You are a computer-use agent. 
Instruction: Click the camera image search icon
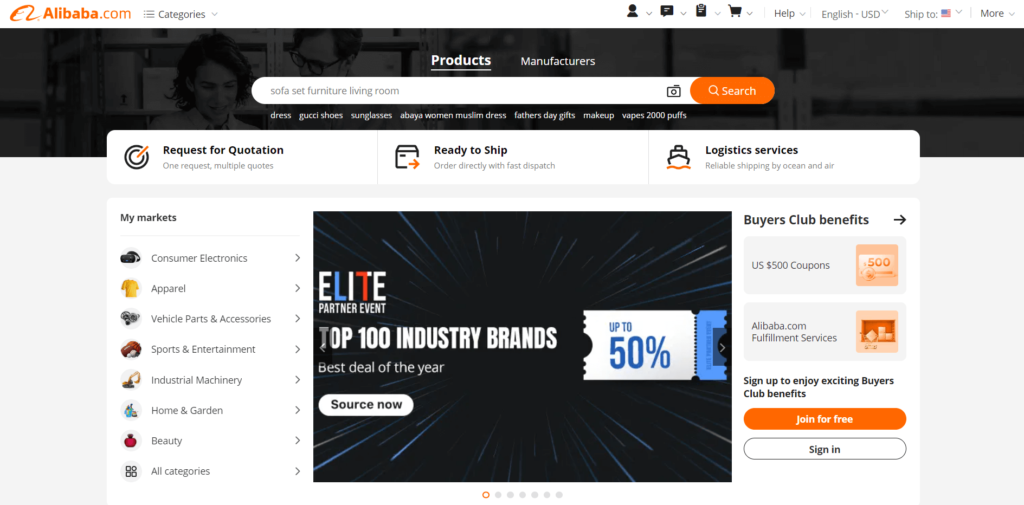point(673,91)
